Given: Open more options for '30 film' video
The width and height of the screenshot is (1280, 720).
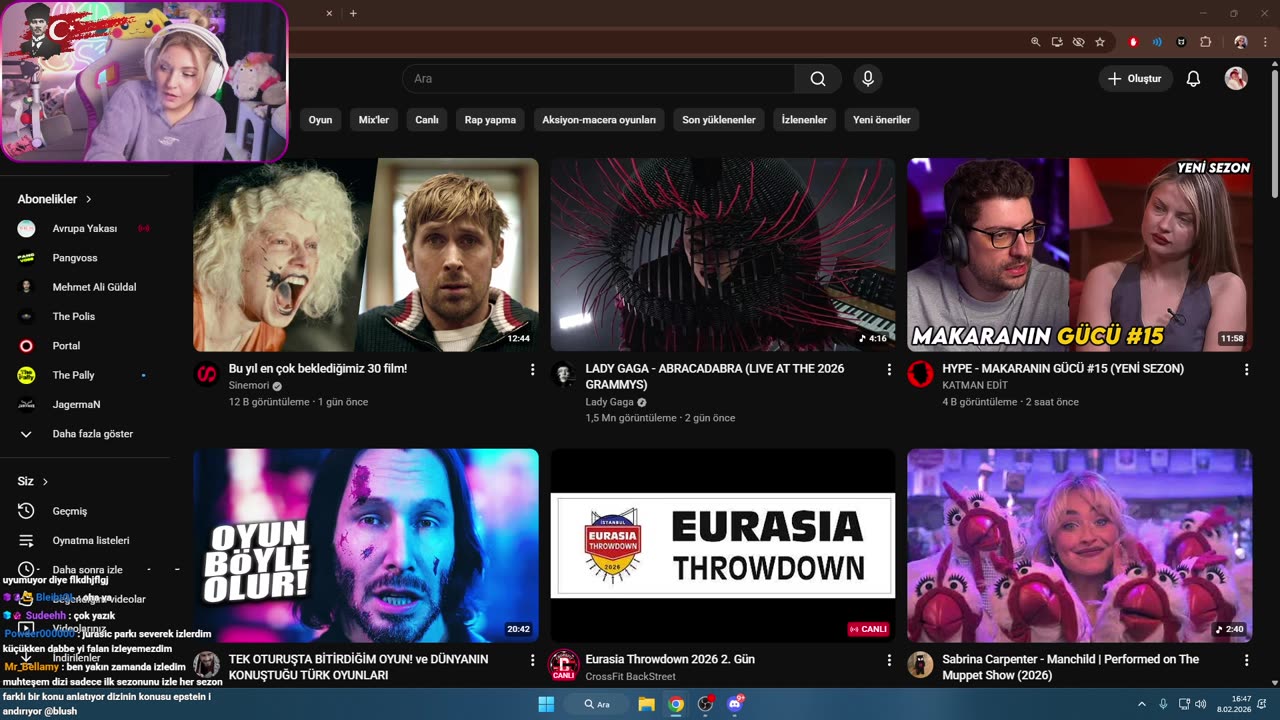Looking at the screenshot, I should pos(532,370).
